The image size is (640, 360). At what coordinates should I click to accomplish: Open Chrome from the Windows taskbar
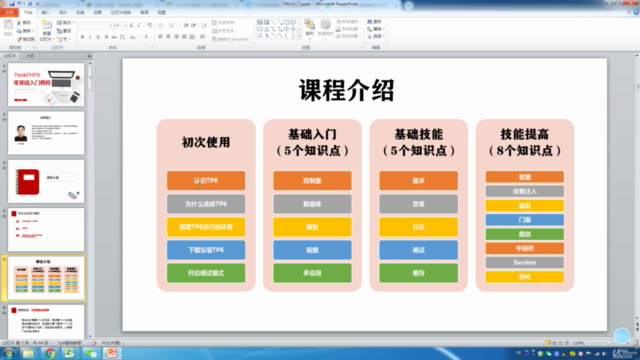tap(50, 353)
